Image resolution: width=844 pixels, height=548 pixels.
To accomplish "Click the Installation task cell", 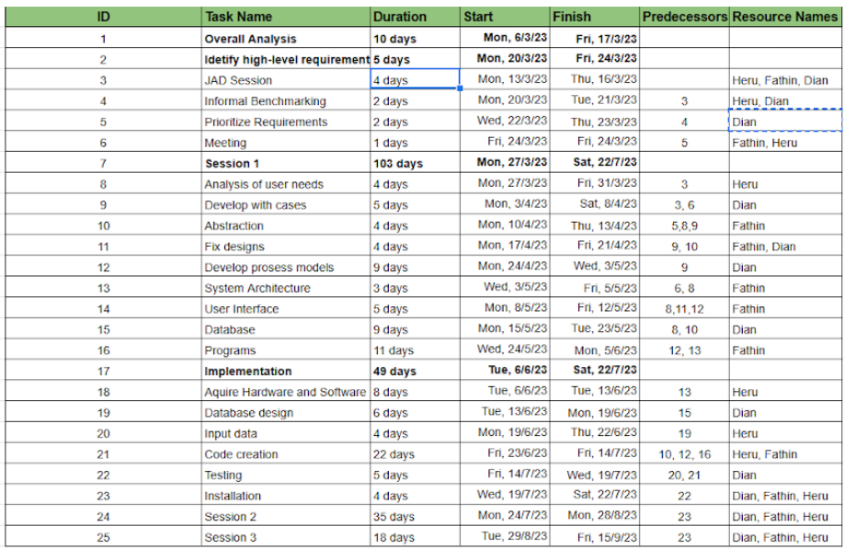I will pos(286,496).
